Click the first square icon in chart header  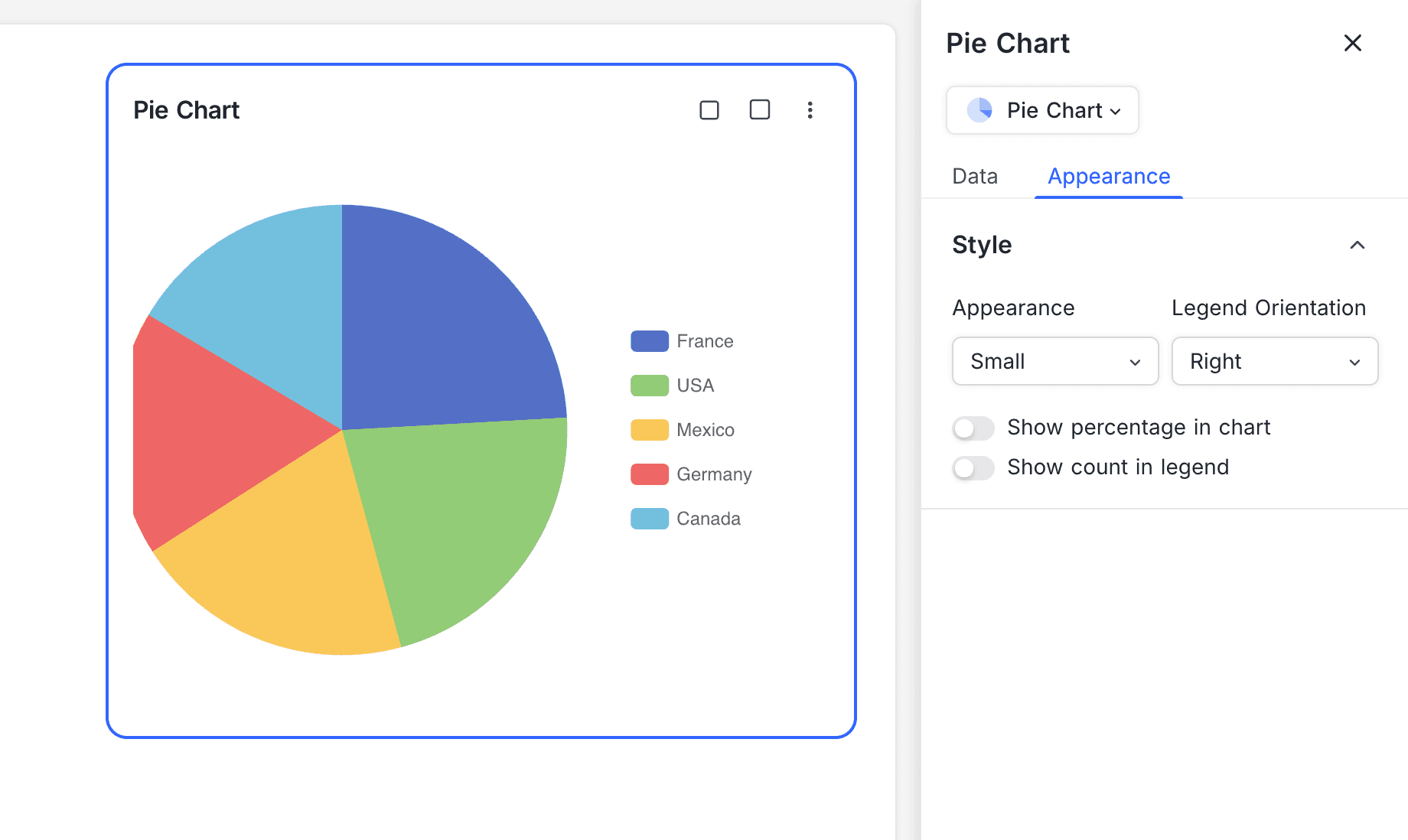709,110
